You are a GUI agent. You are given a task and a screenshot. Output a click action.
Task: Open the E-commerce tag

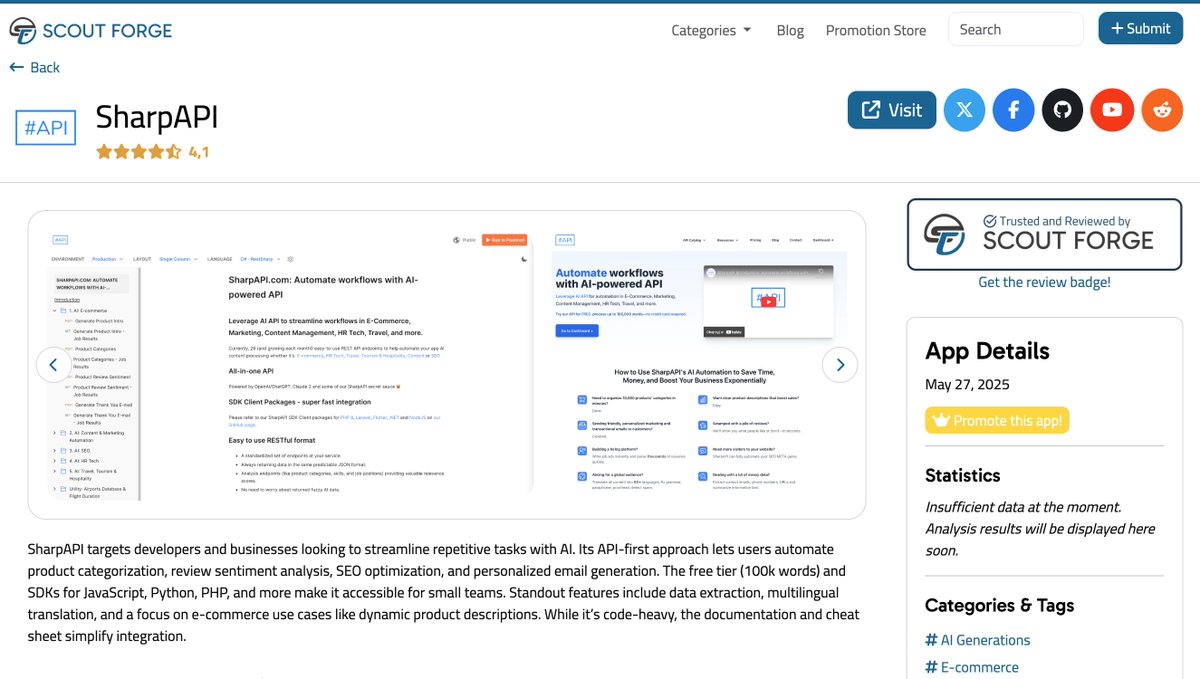click(x=972, y=667)
